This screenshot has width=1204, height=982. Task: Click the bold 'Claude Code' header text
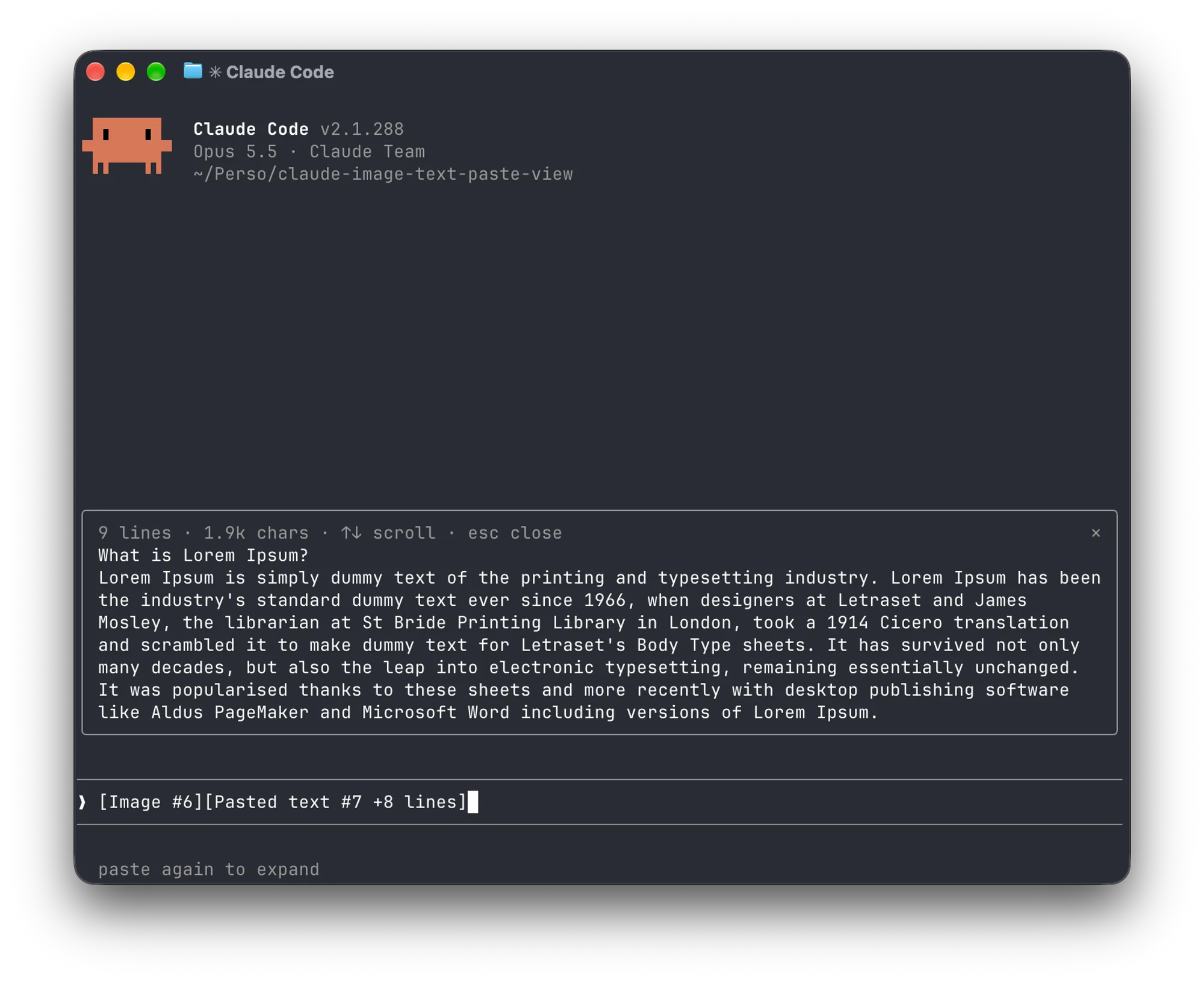click(251, 129)
